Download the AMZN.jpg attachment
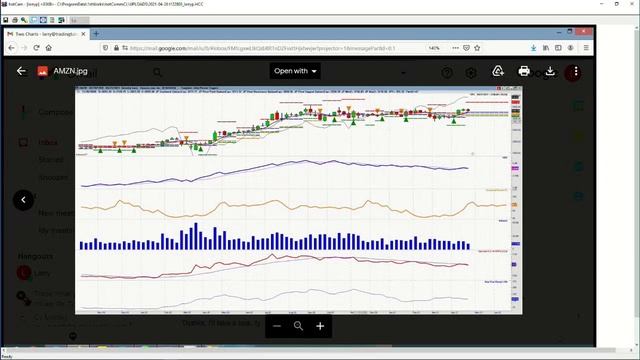 [x=550, y=71]
